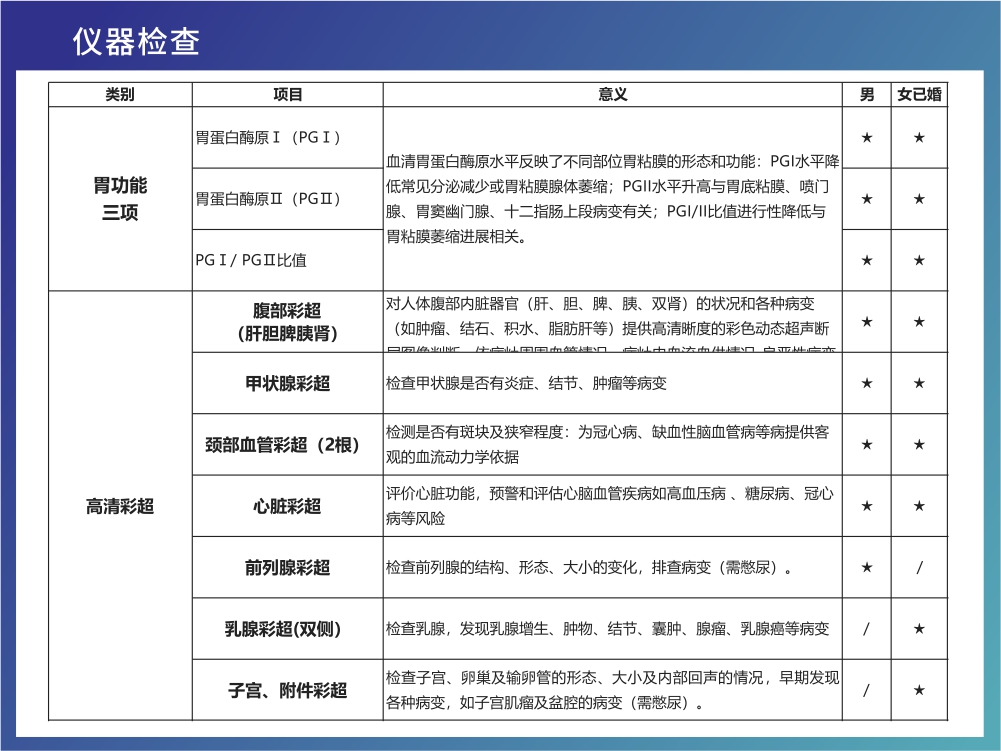Click 检测是否有斑块及狭窄程度 description text
The image size is (1001, 751).
[x=607, y=444]
